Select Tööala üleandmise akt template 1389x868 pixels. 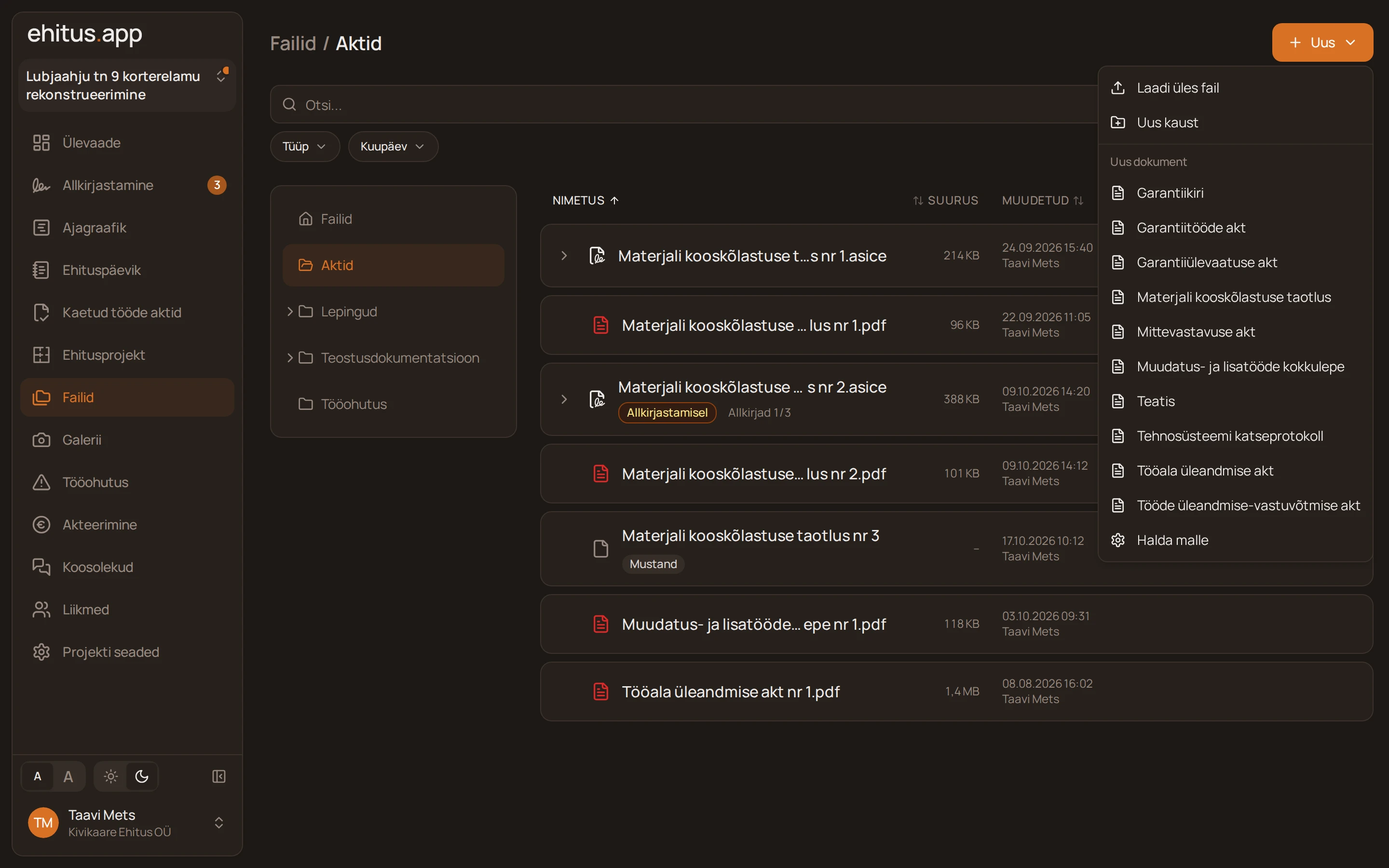(1235, 471)
